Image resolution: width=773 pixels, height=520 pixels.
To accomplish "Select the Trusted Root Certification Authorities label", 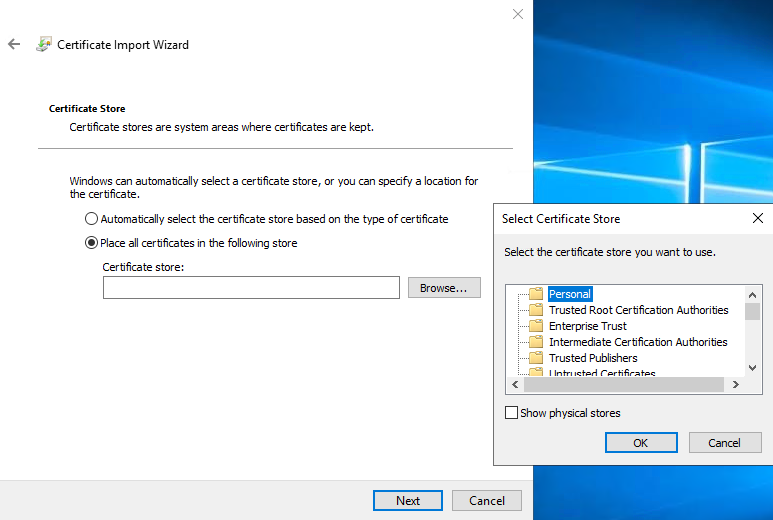I will [638, 310].
